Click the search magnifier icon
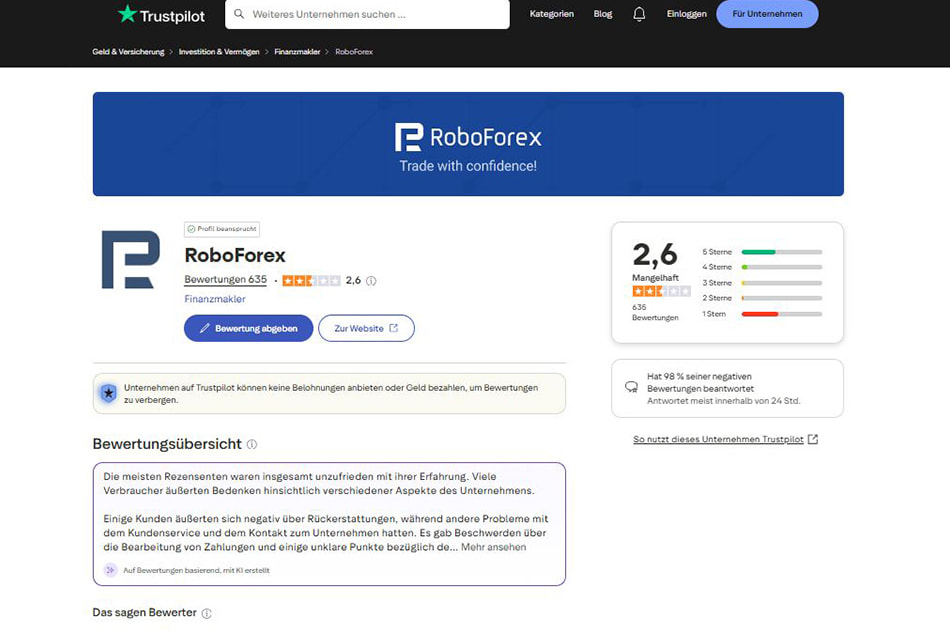The image size is (950, 634). point(239,13)
